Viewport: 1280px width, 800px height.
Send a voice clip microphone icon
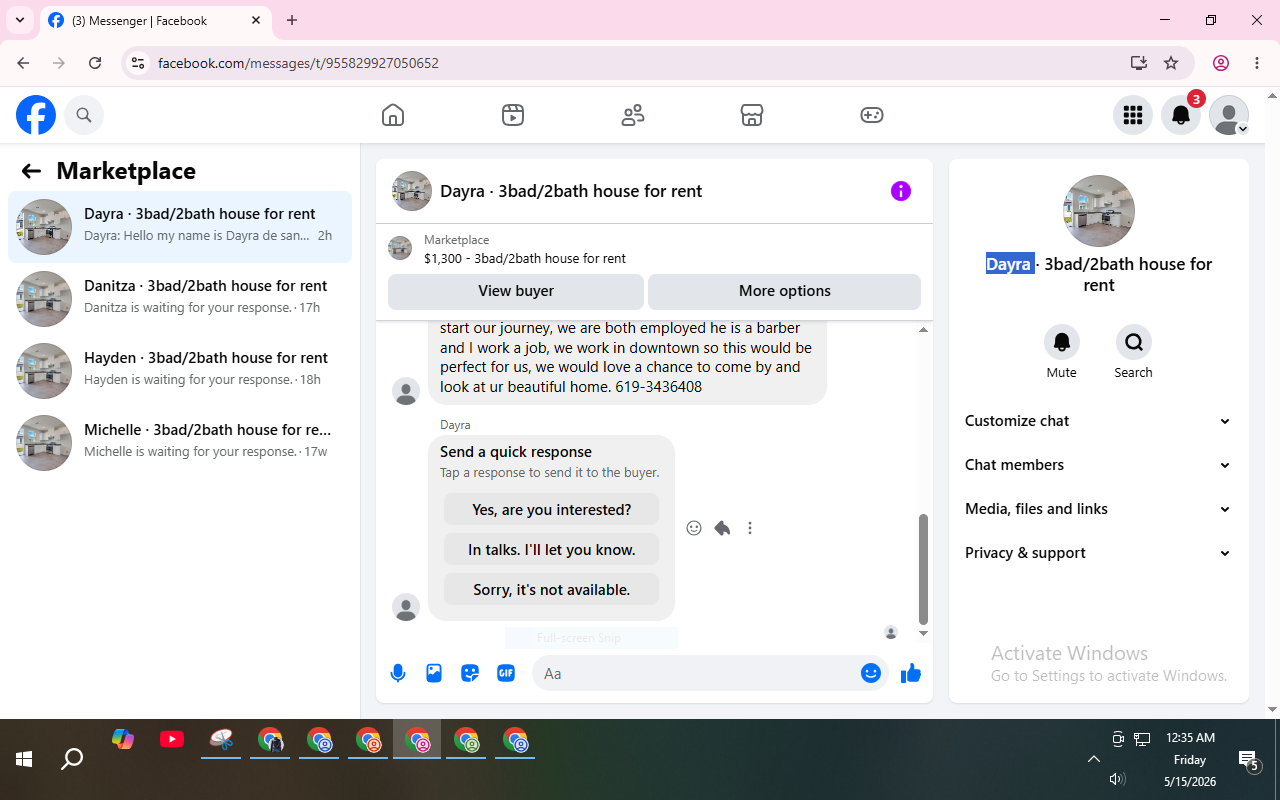click(x=398, y=673)
